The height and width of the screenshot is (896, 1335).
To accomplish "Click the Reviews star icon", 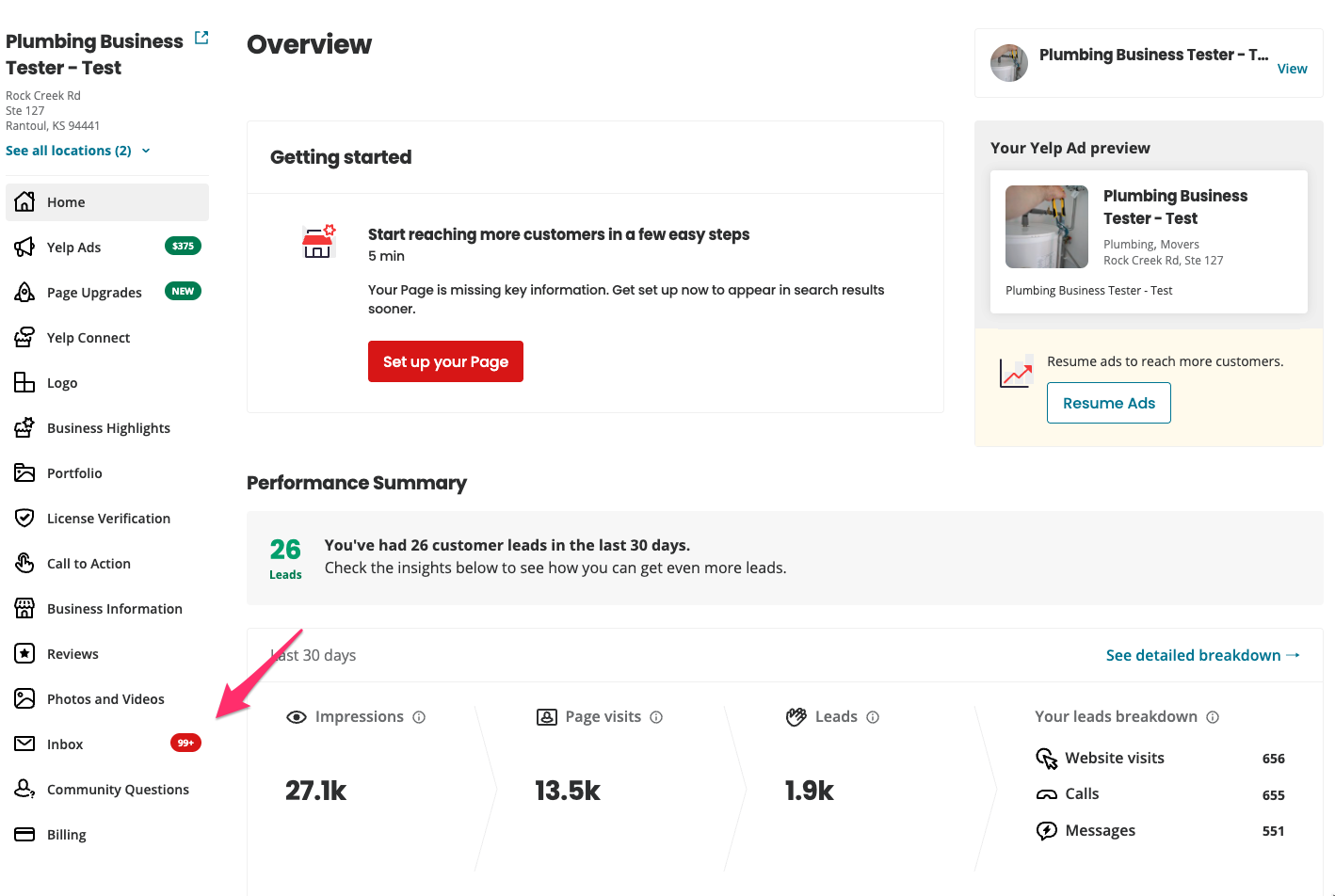I will pos(24,654).
